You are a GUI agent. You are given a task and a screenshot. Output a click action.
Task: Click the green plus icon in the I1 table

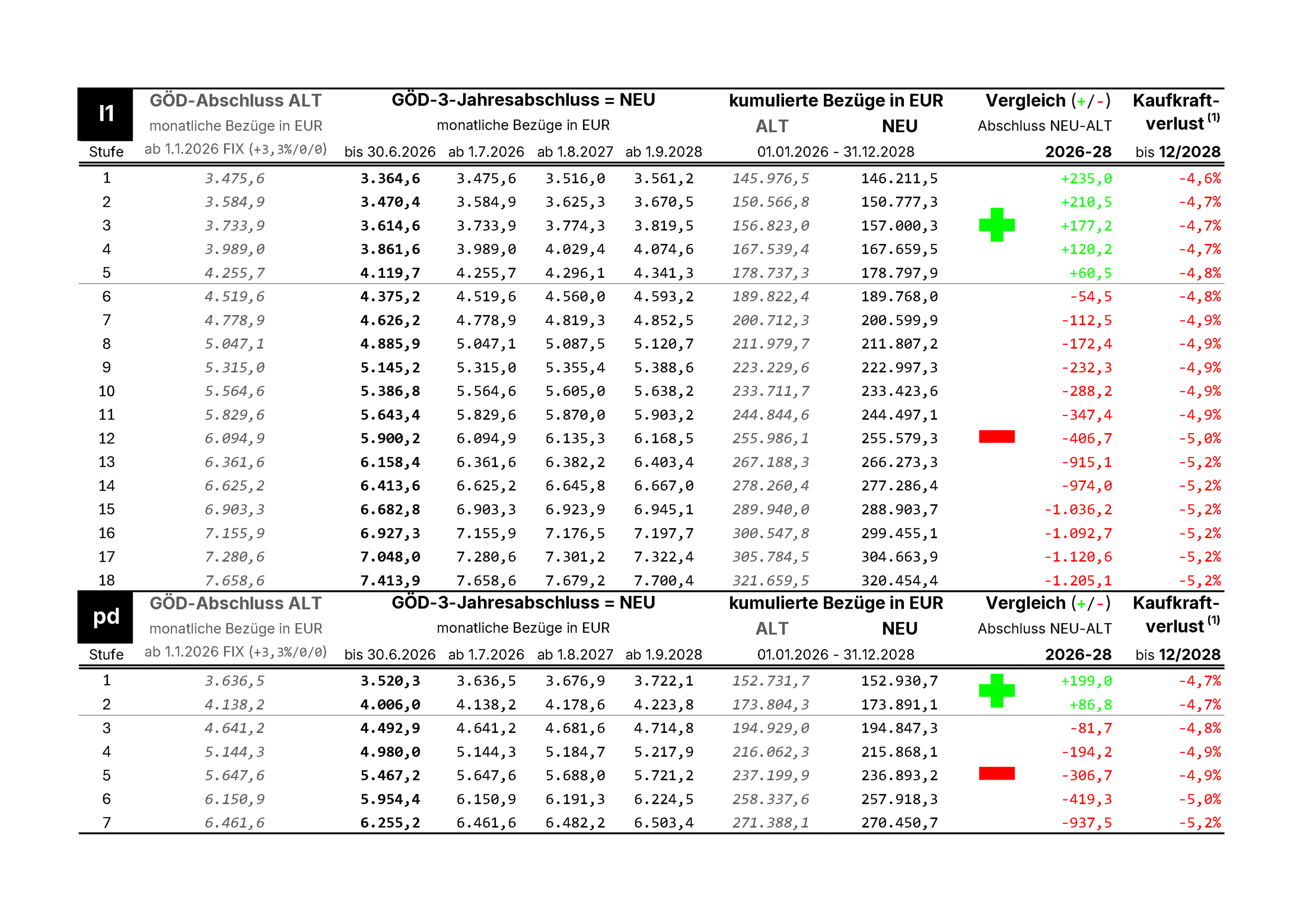[x=996, y=224]
